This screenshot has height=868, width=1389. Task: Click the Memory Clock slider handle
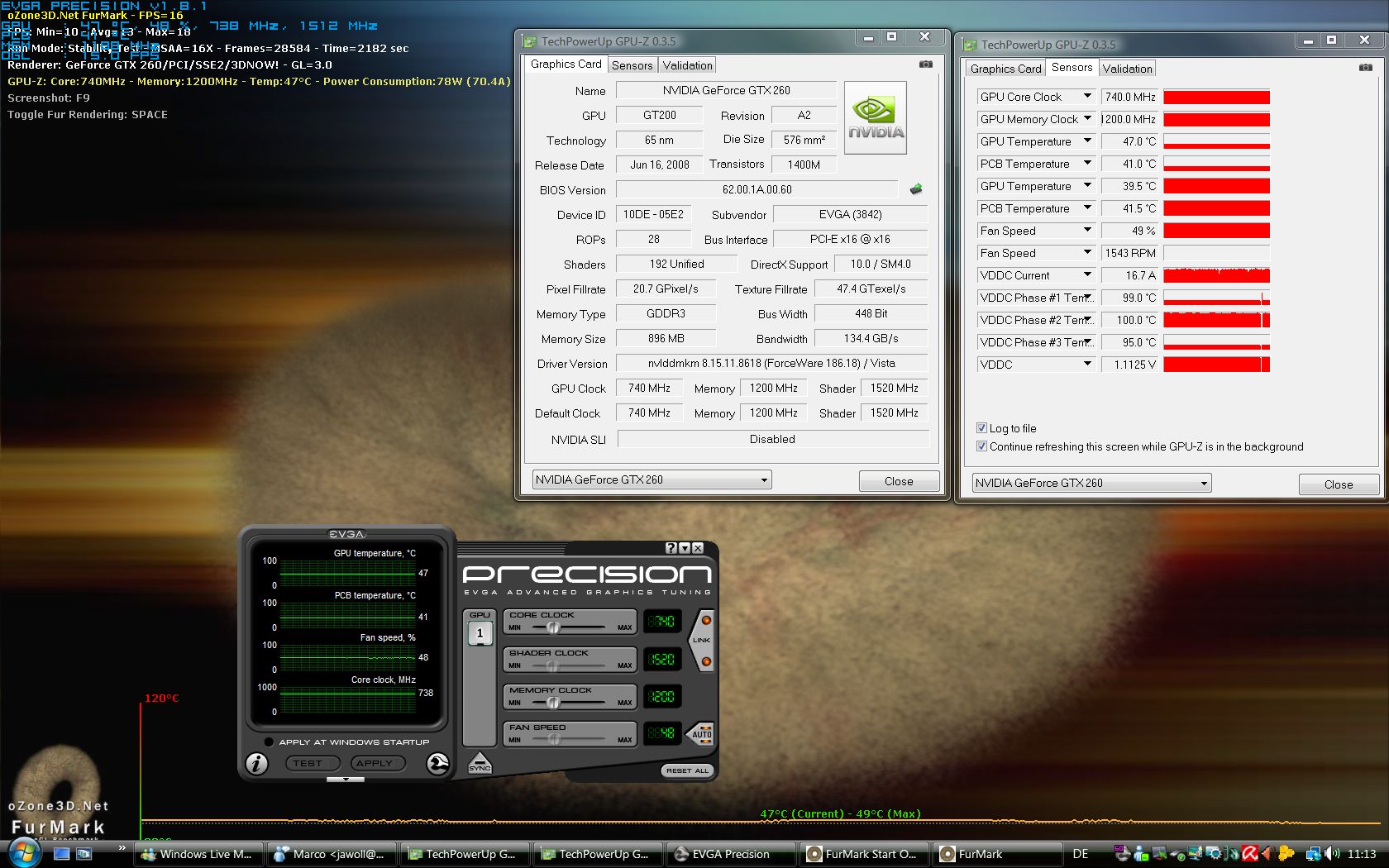click(553, 703)
